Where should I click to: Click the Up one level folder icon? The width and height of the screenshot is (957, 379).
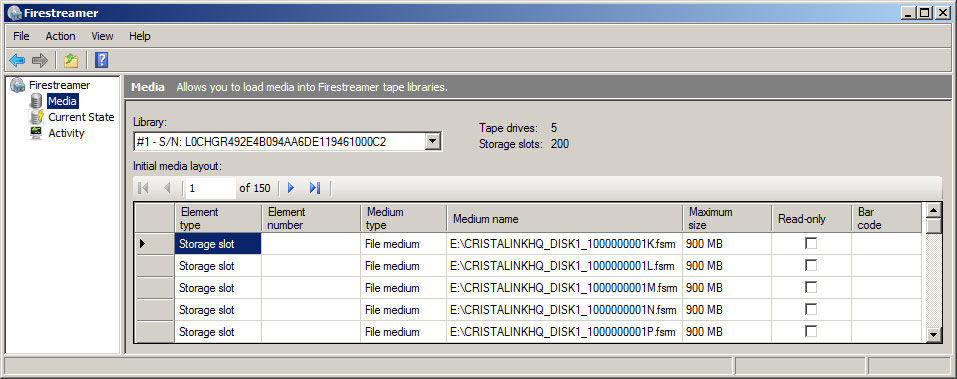71,60
